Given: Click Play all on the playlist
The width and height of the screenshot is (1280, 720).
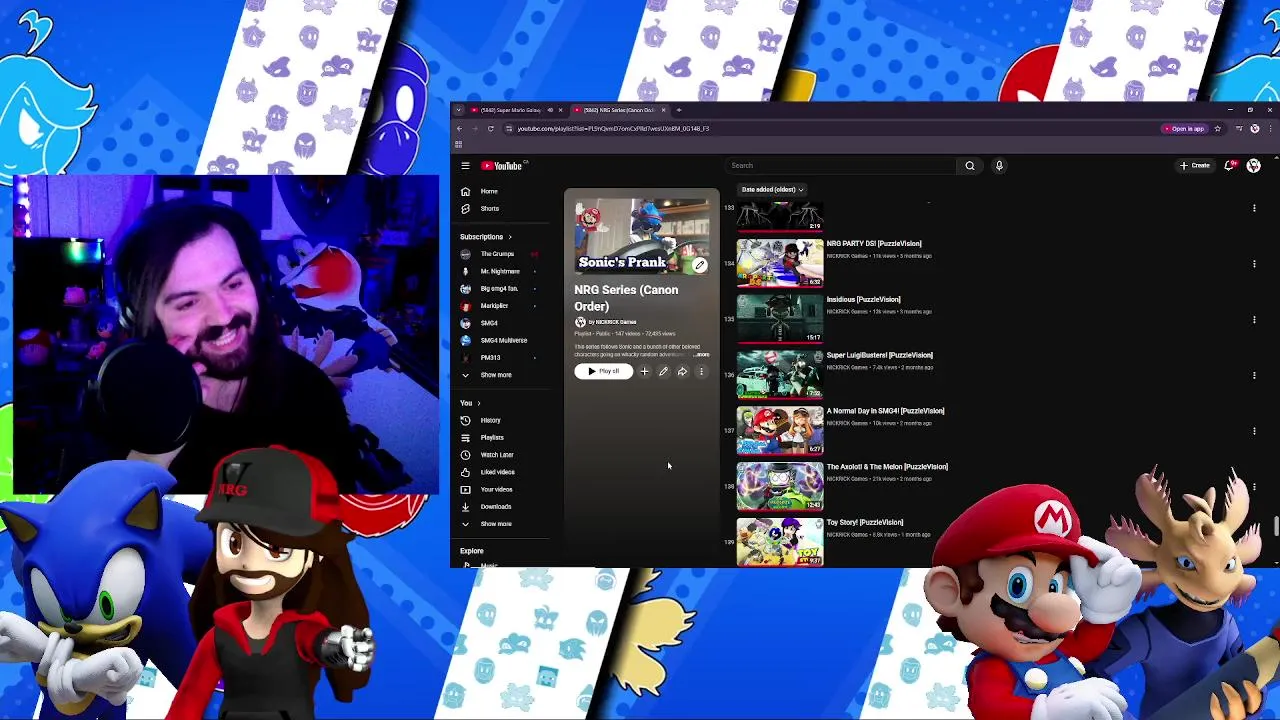Looking at the screenshot, I should (x=603, y=371).
